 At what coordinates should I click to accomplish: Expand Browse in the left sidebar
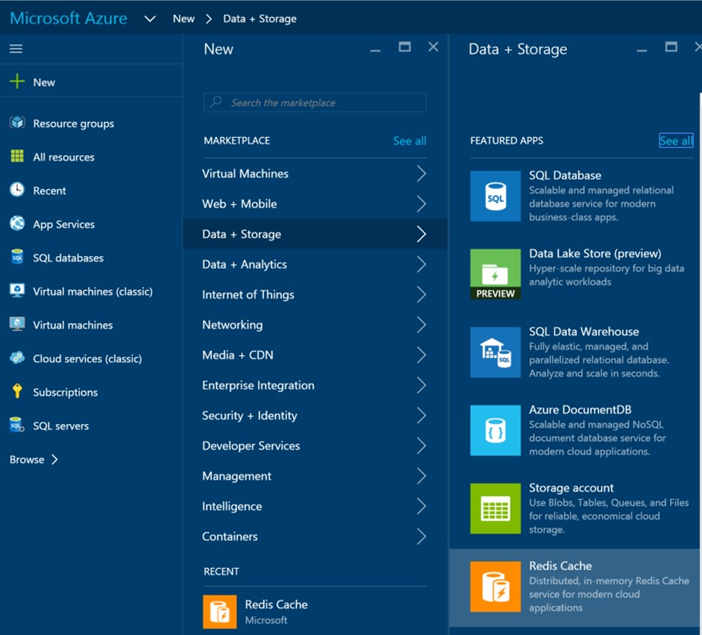point(34,460)
